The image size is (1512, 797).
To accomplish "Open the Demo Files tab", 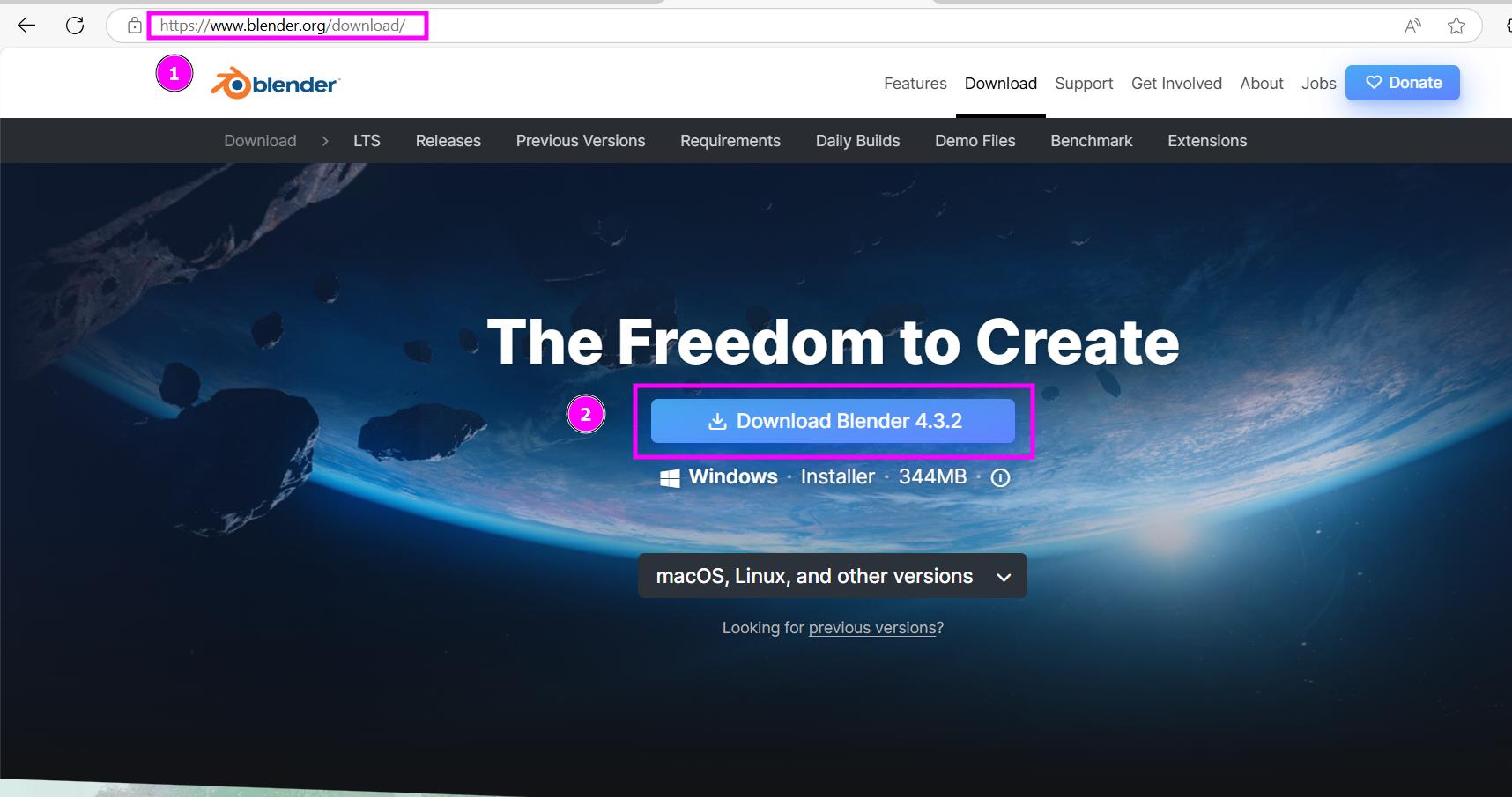I will [x=975, y=141].
